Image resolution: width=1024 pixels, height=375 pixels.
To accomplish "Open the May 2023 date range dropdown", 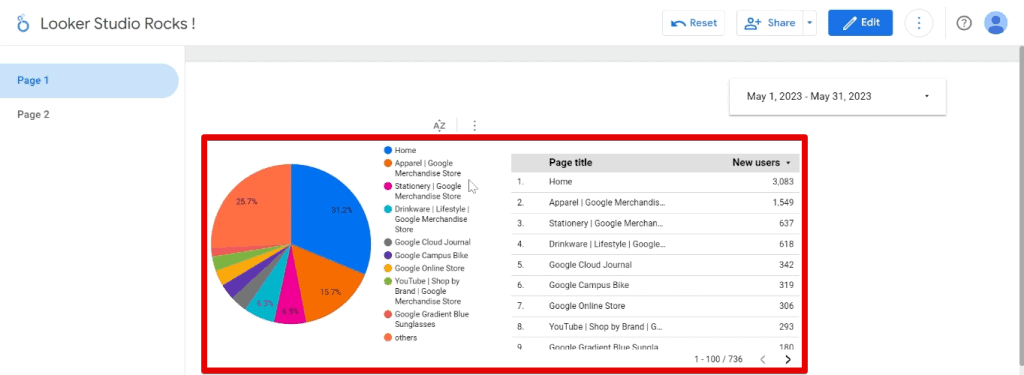I will [x=837, y=96].
